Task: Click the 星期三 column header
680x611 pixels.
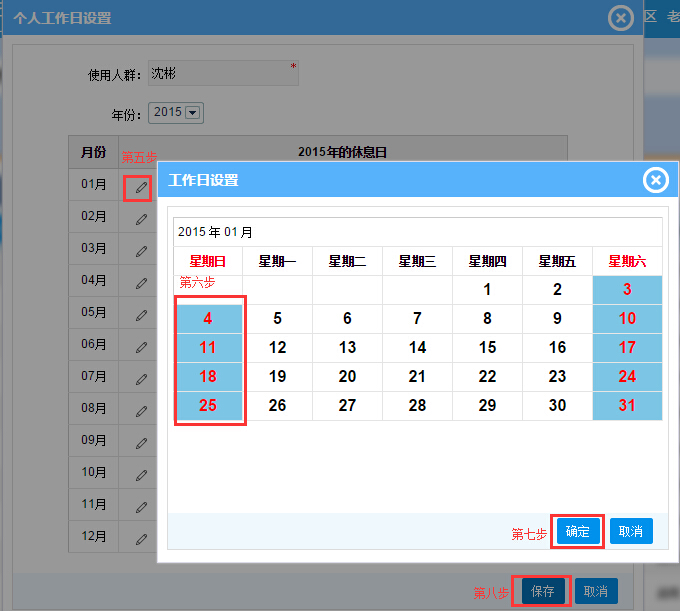Action: click(x=417, y=261)
